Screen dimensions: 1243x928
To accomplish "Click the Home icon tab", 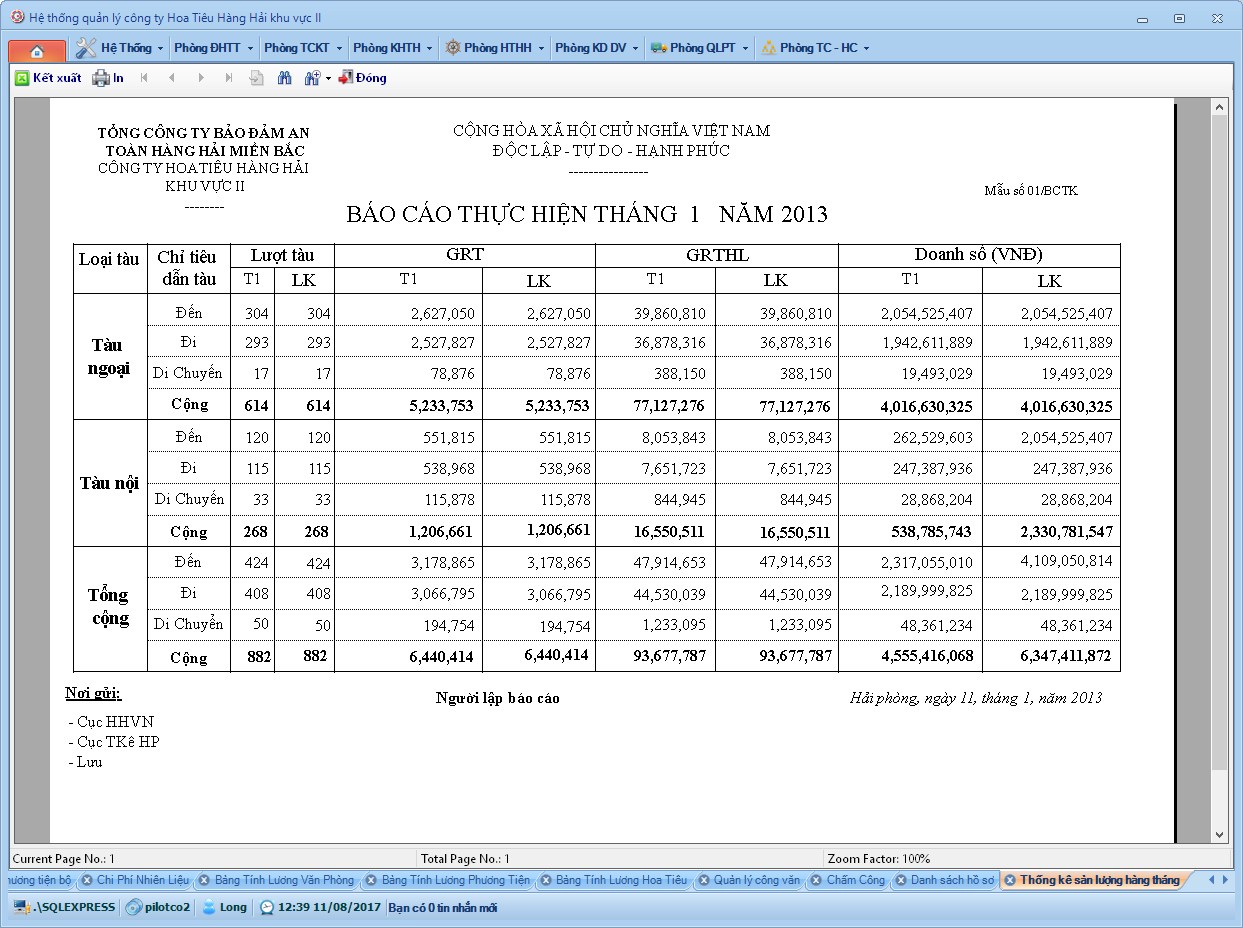I will pos(37,50).
